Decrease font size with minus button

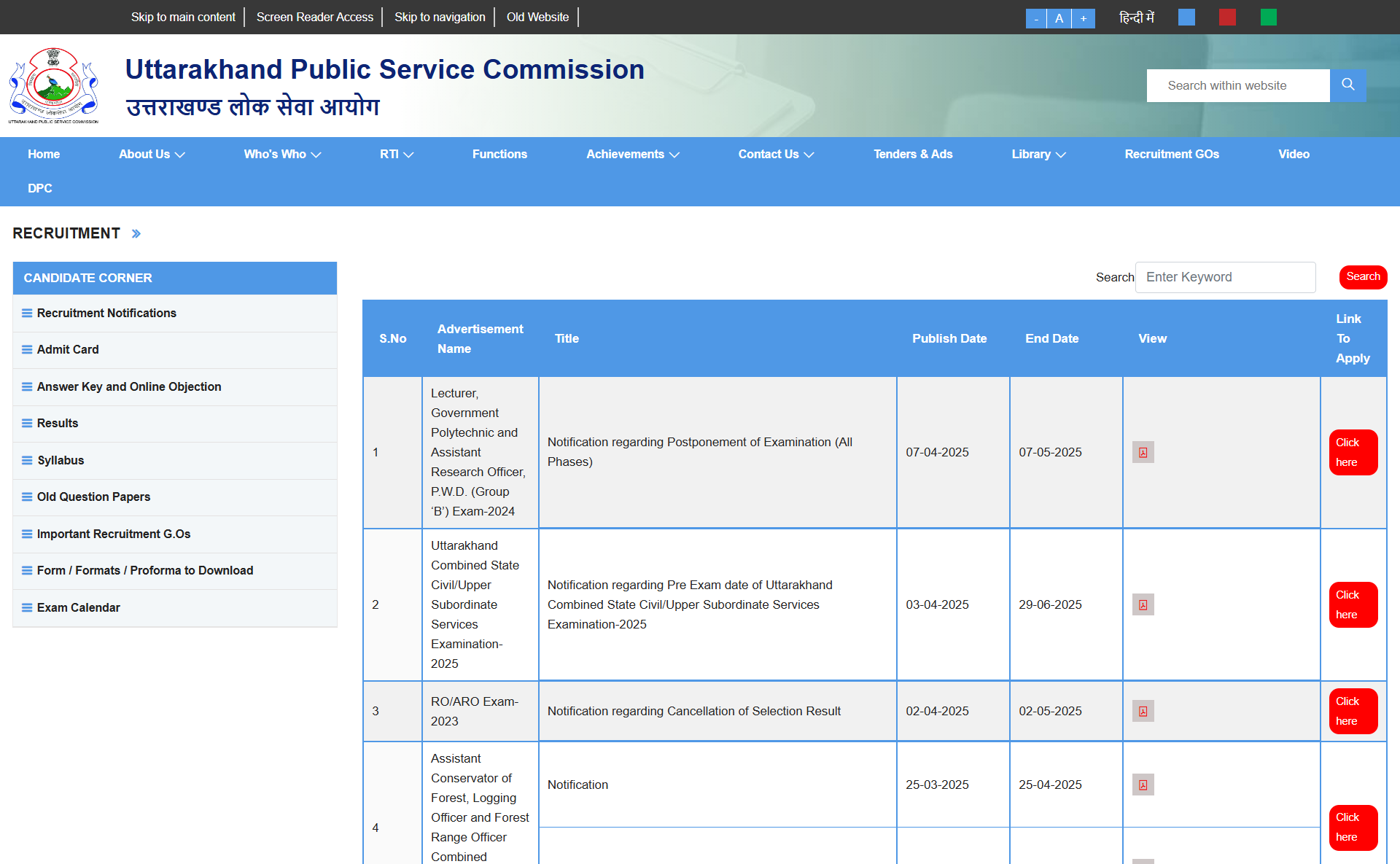1035,18
